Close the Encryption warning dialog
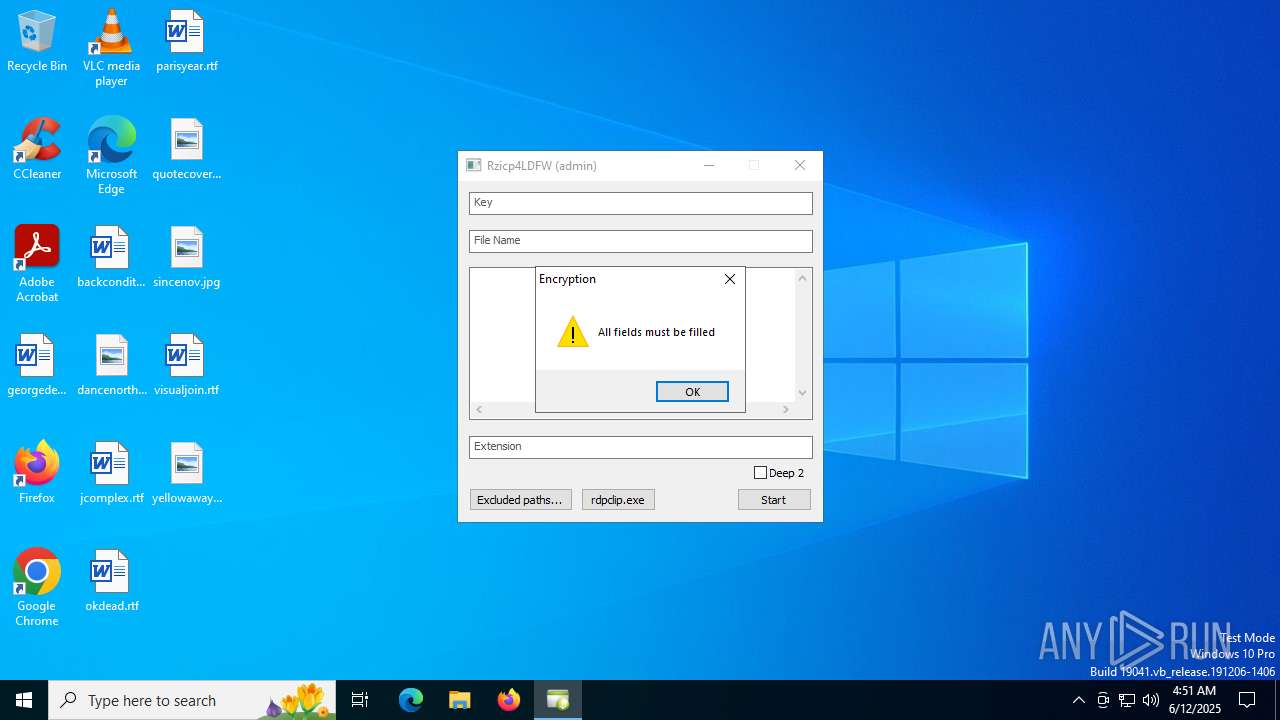This screenshot has width=1280, height=720. click(x=730, y=279)
